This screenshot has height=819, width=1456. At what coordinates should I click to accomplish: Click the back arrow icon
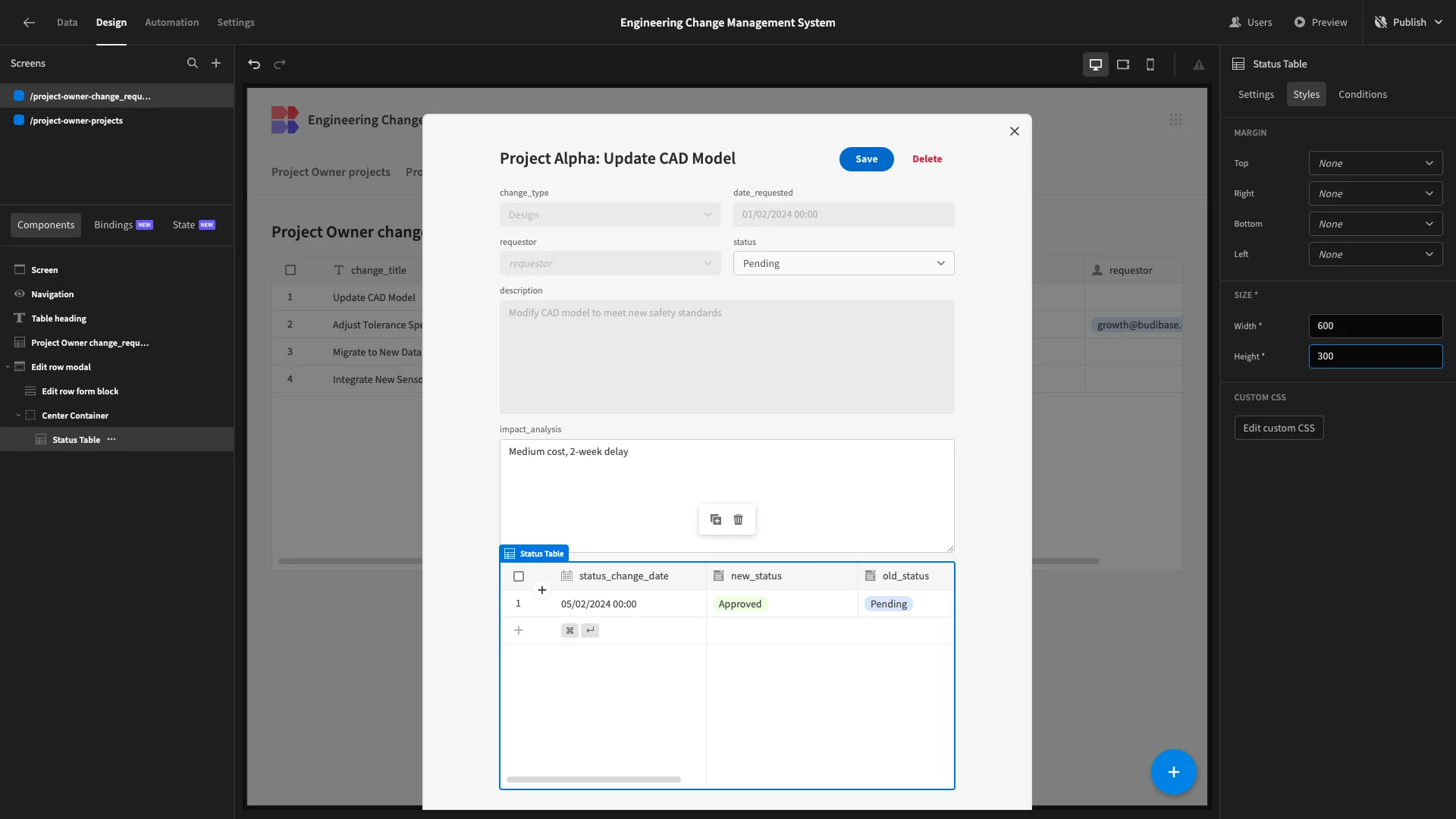click(29, 23)
